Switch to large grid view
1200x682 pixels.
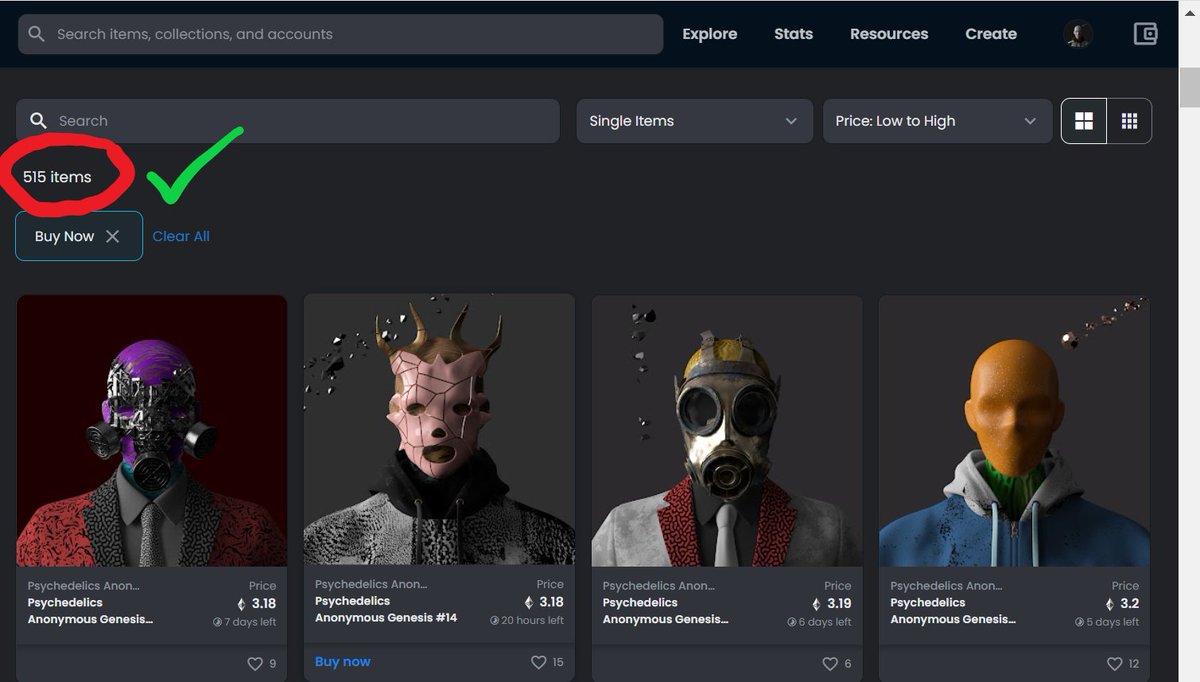[x=1084, y=121]
